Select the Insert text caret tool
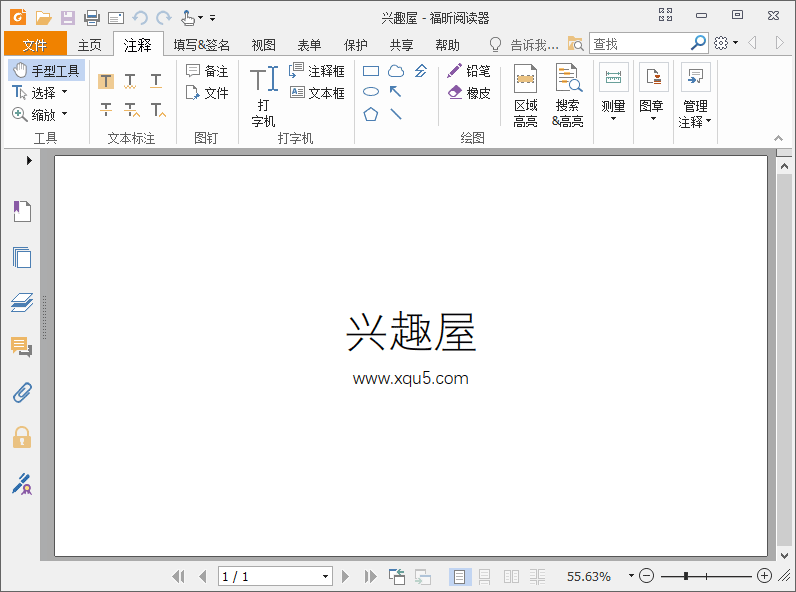 pos(158,109)
